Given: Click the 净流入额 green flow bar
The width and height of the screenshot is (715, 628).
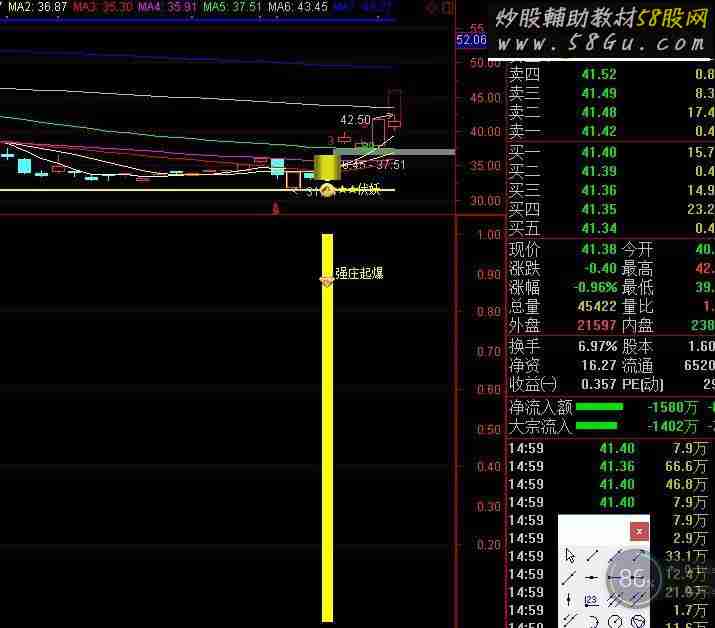Looking at the screenshot, I should click(599, 407).
